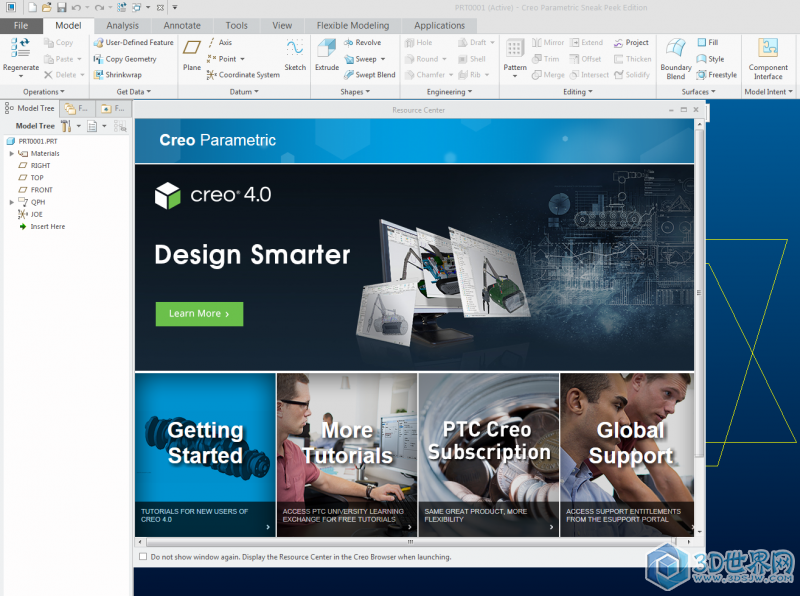Select PRT0001.PRT in model tree
800x596 pixels.
point(32,141)
